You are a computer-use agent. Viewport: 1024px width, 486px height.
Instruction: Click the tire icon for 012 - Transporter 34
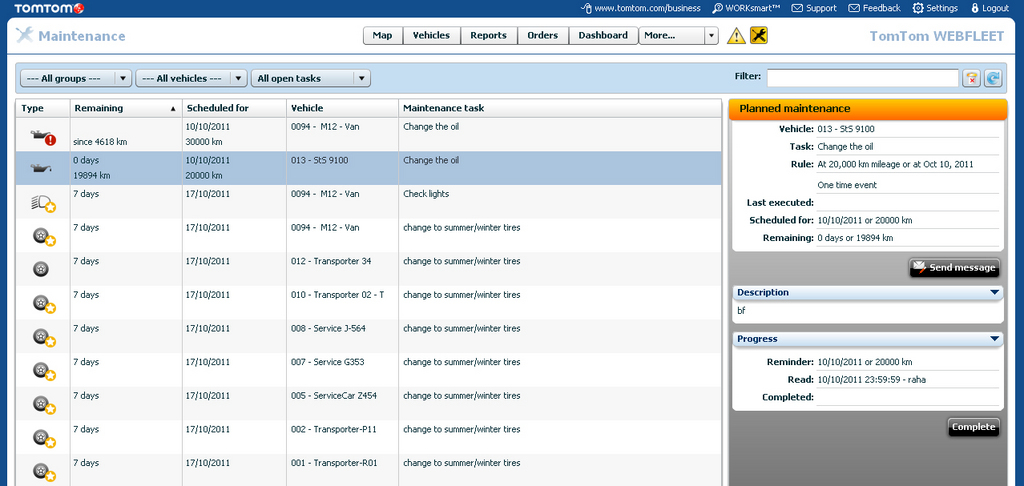40,269
